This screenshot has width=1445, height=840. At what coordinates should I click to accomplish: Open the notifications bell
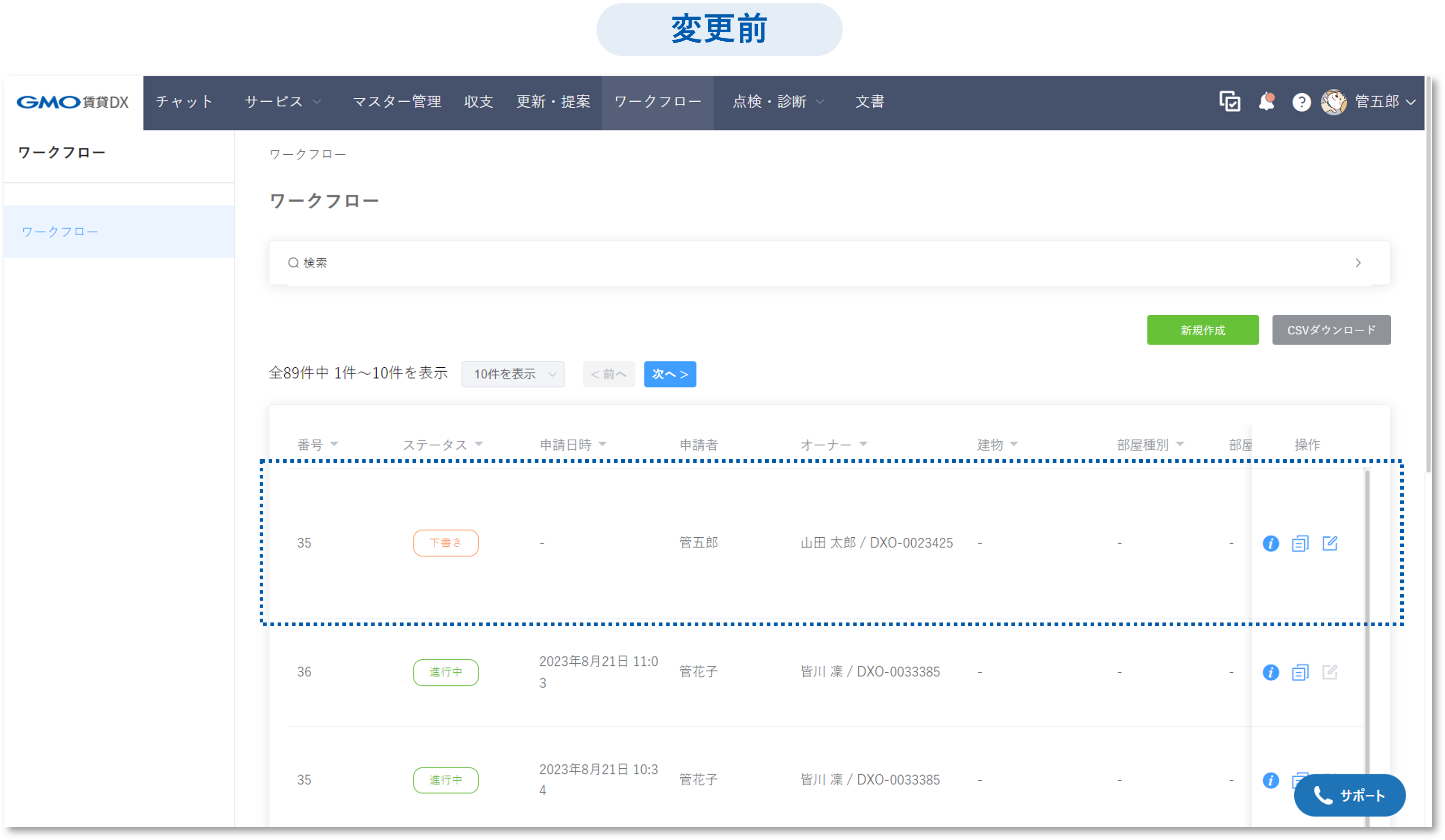1267,102
